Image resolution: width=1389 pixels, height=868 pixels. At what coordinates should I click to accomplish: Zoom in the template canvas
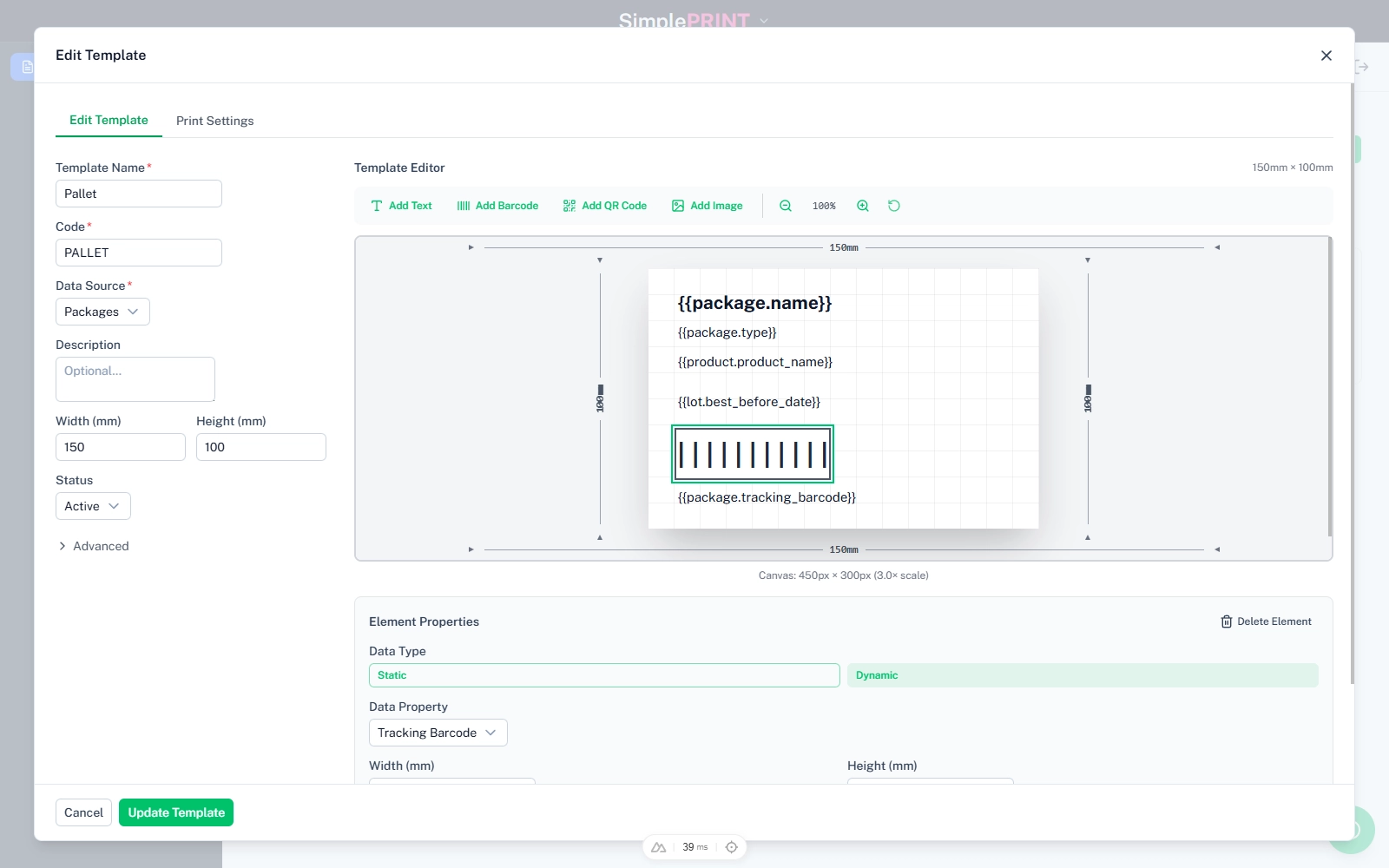tap(863, 206)
